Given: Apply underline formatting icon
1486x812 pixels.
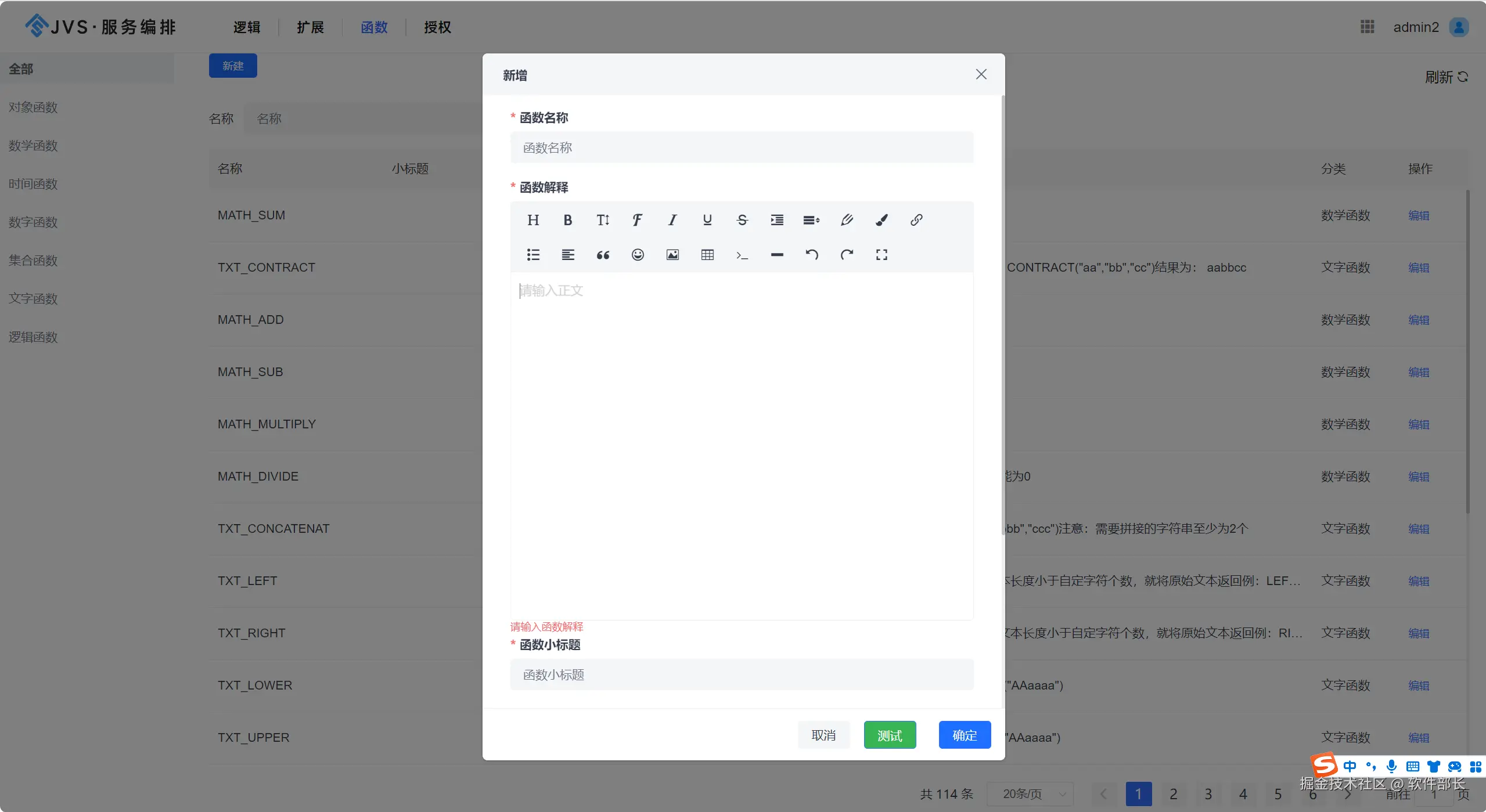Looking at the screenshot, I should pyautogui.click(x=707, y=220).
